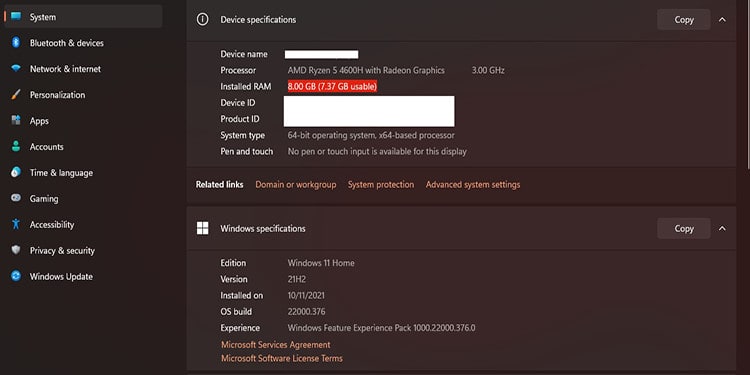
Task: Click the AMD Ryzen 5 4600H processor text
Action: pos(366,70)
